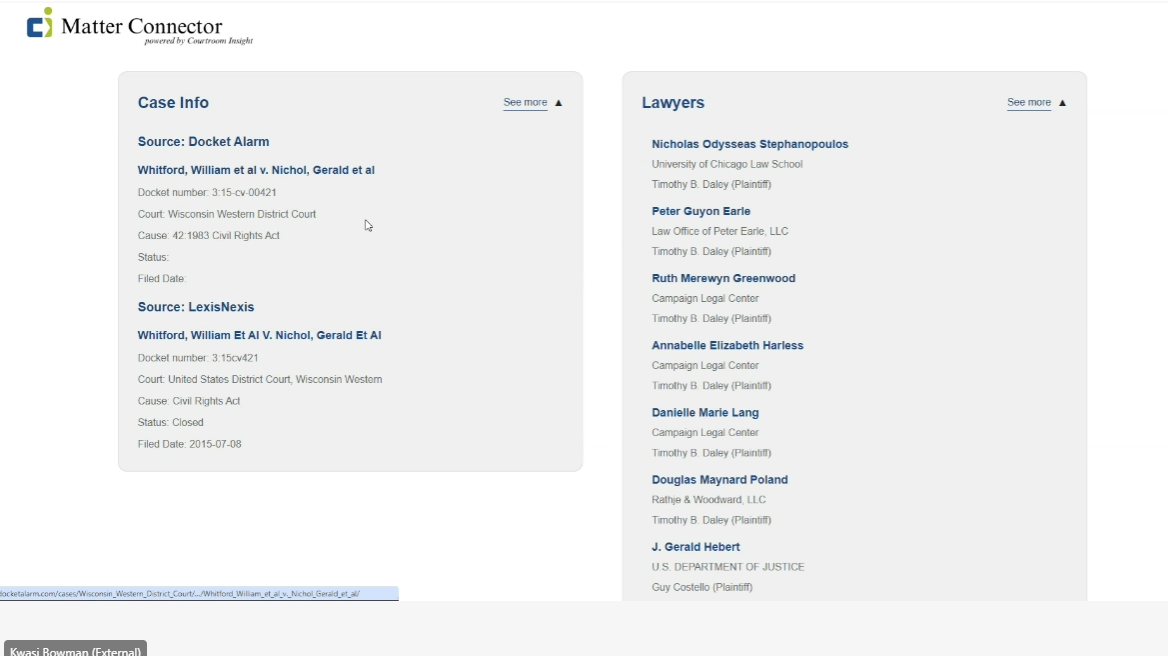Open Douglas Maynard Poland lawyer profile
Viewport: 1168px width, 656px height.
click(x=720, y=480)
